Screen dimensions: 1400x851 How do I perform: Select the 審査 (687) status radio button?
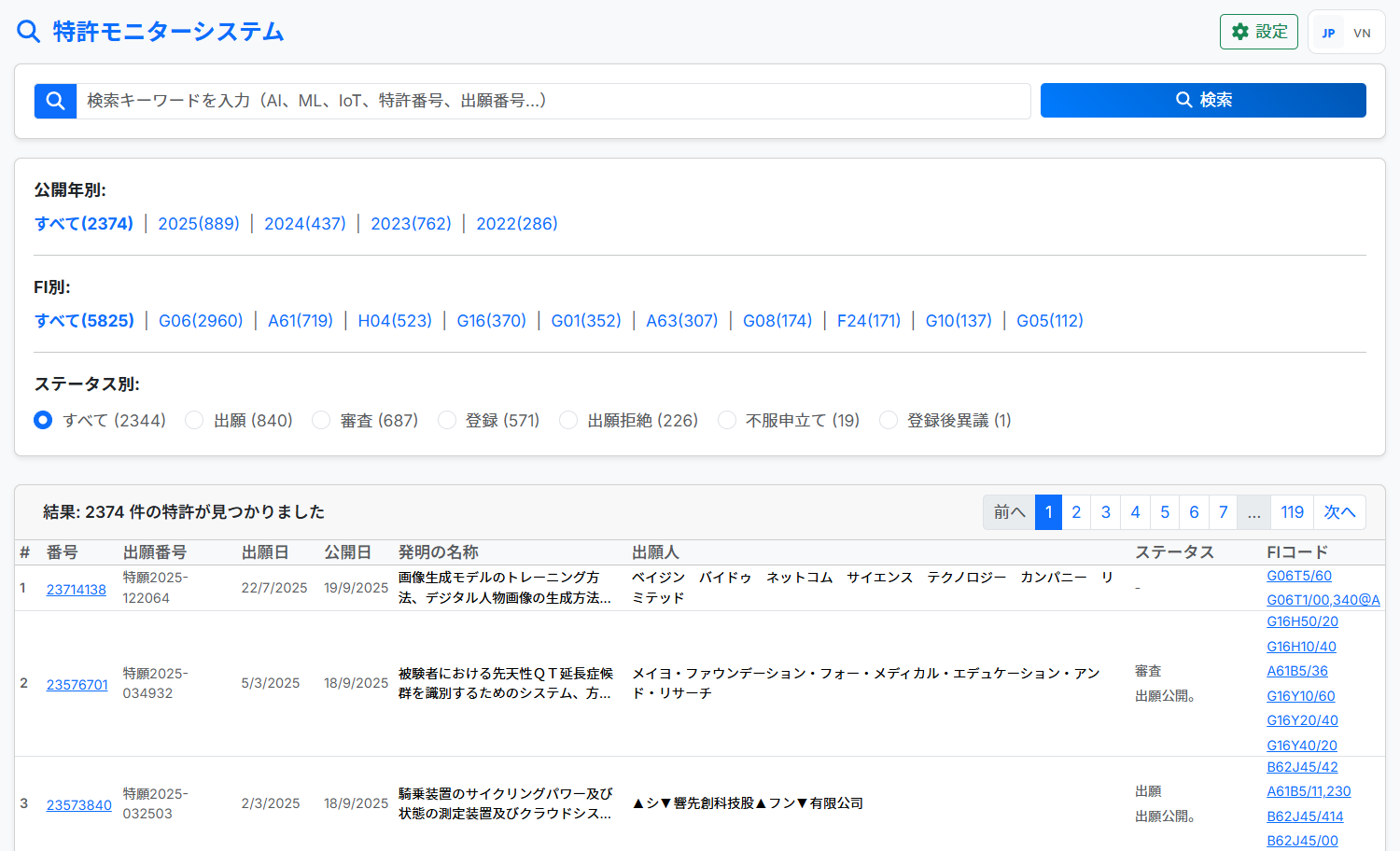tap(321, 421)
